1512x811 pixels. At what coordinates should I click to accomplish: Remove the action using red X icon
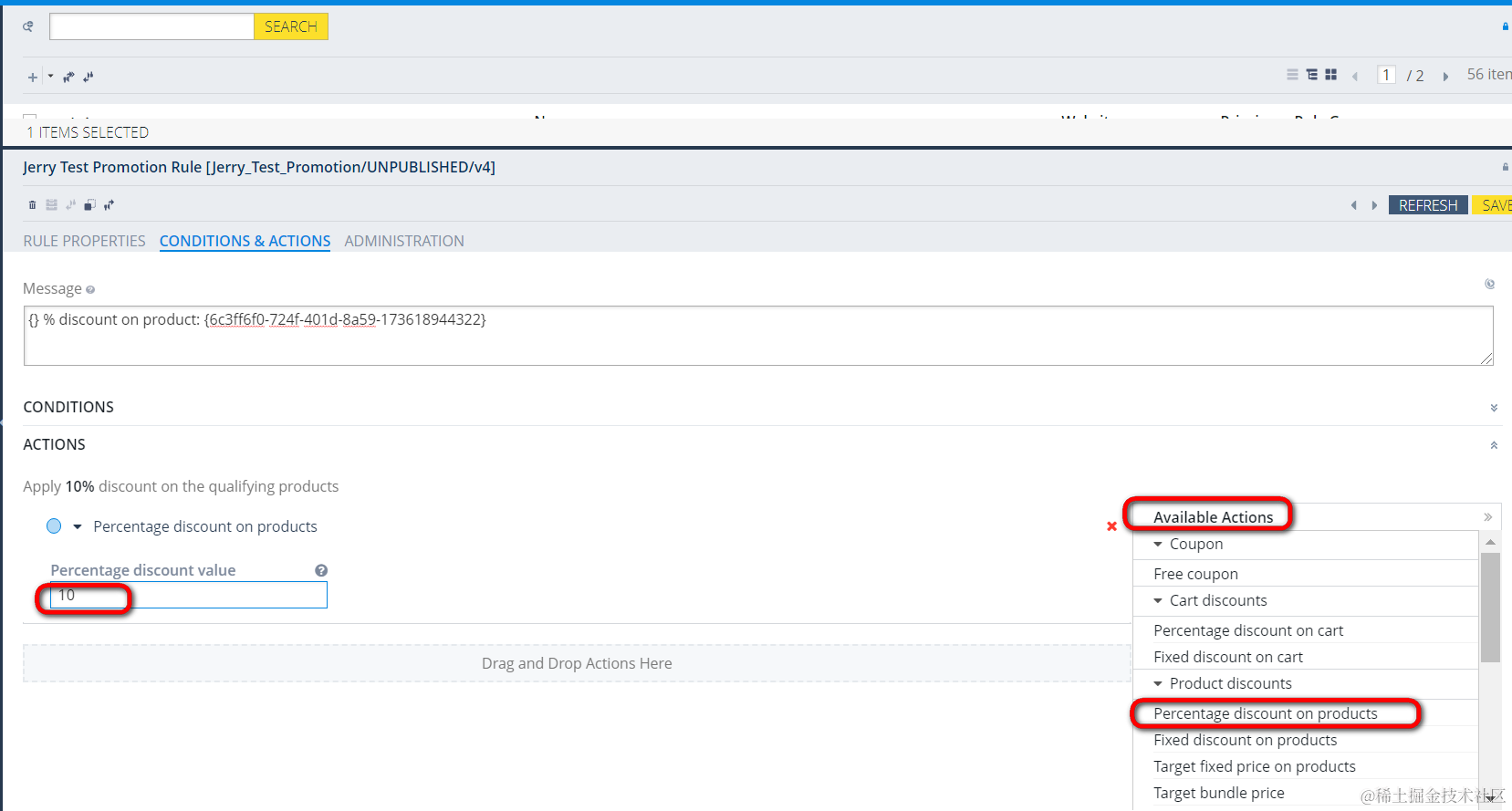click(1111, 526)
